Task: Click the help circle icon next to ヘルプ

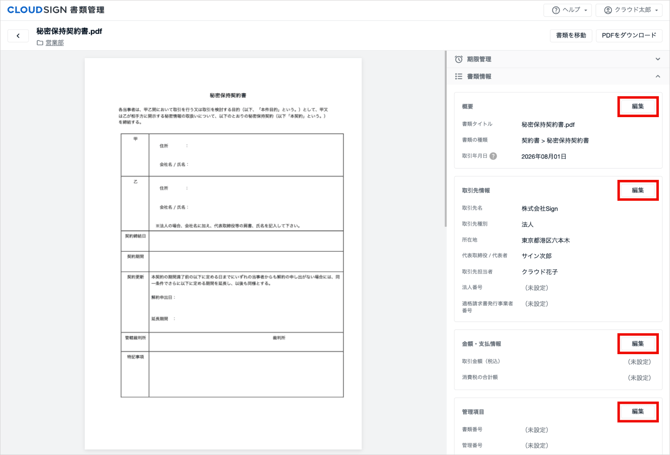Action: tap(555, 10)
